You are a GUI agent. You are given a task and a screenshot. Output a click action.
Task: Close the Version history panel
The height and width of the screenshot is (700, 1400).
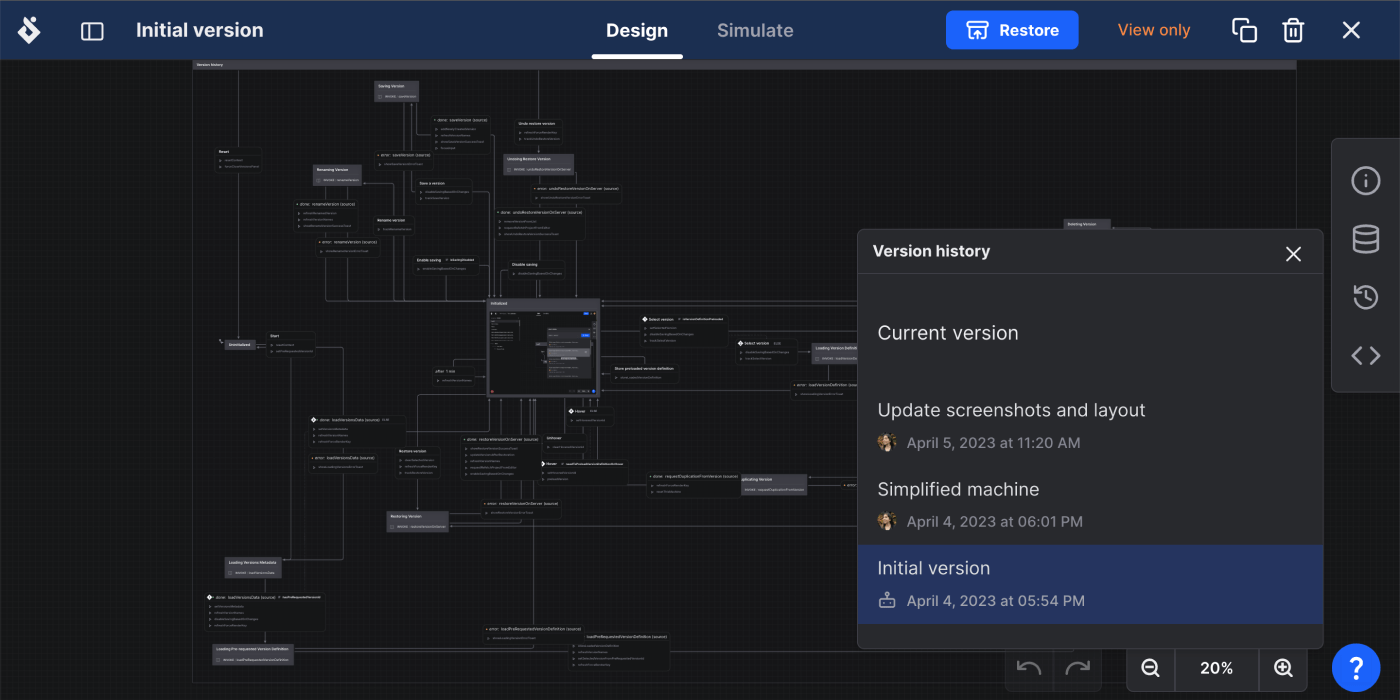(x=1293, y=254)
